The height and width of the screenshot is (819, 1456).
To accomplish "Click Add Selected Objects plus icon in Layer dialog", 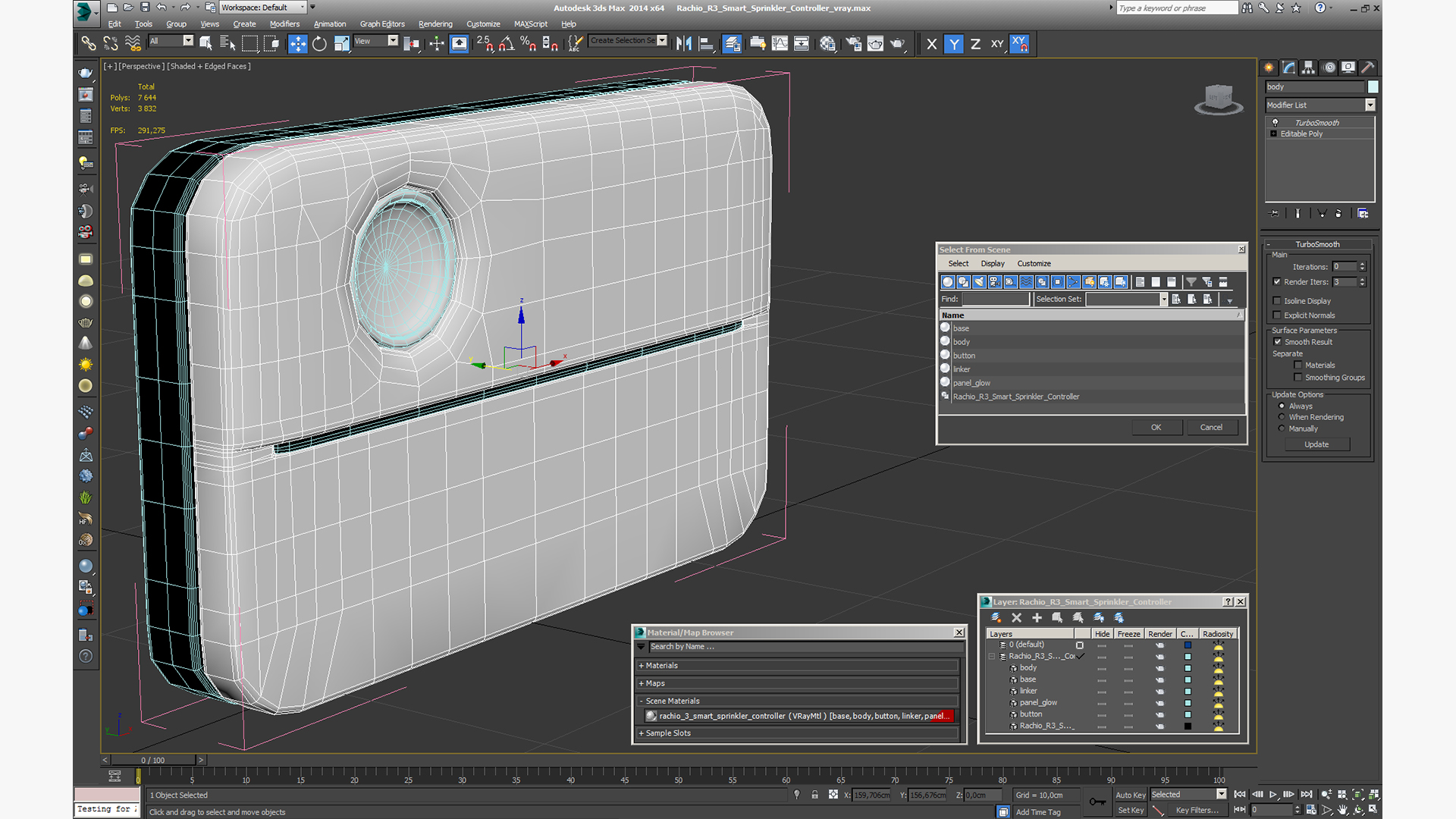I will [1037, 617].
